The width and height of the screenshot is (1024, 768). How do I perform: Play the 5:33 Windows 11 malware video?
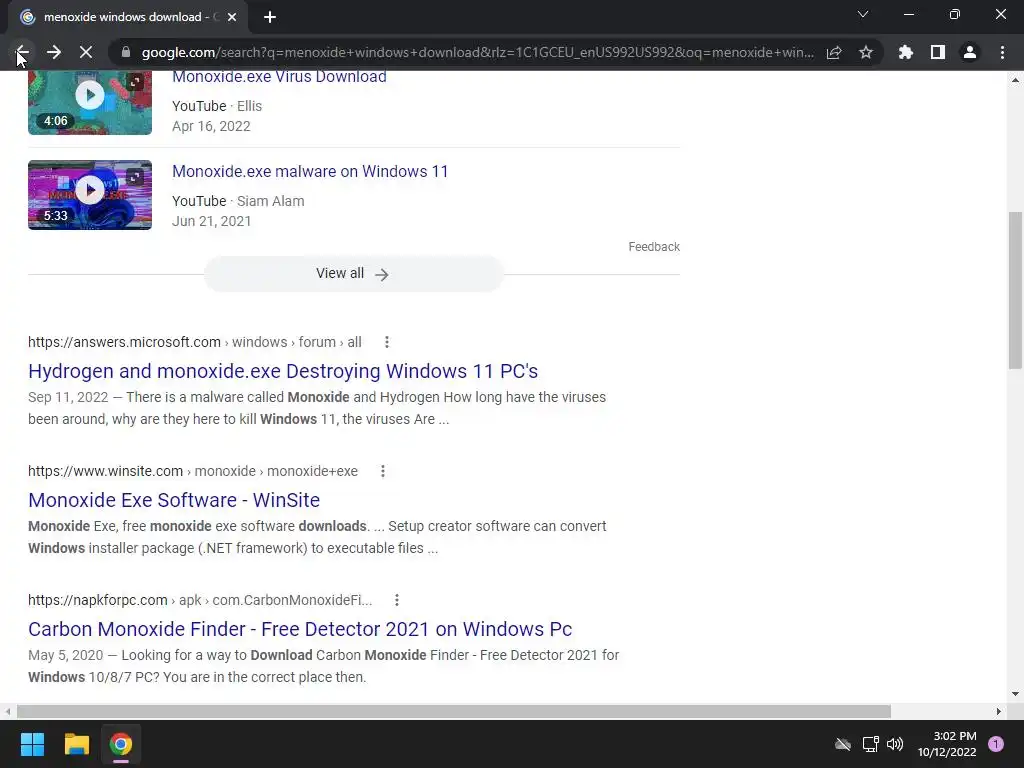pos(90,190)
